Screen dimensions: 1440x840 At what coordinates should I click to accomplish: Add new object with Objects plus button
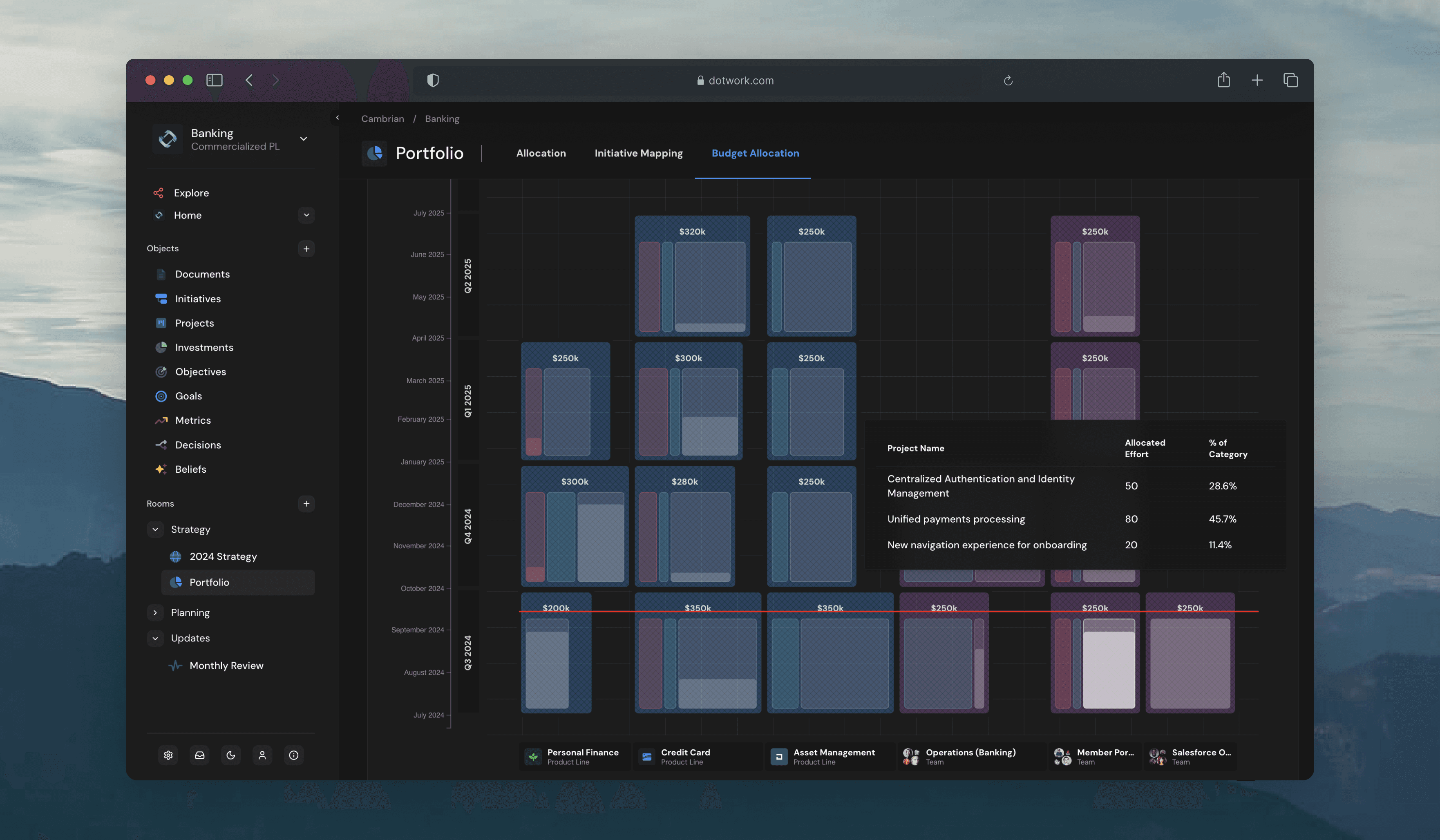(306, 248)
